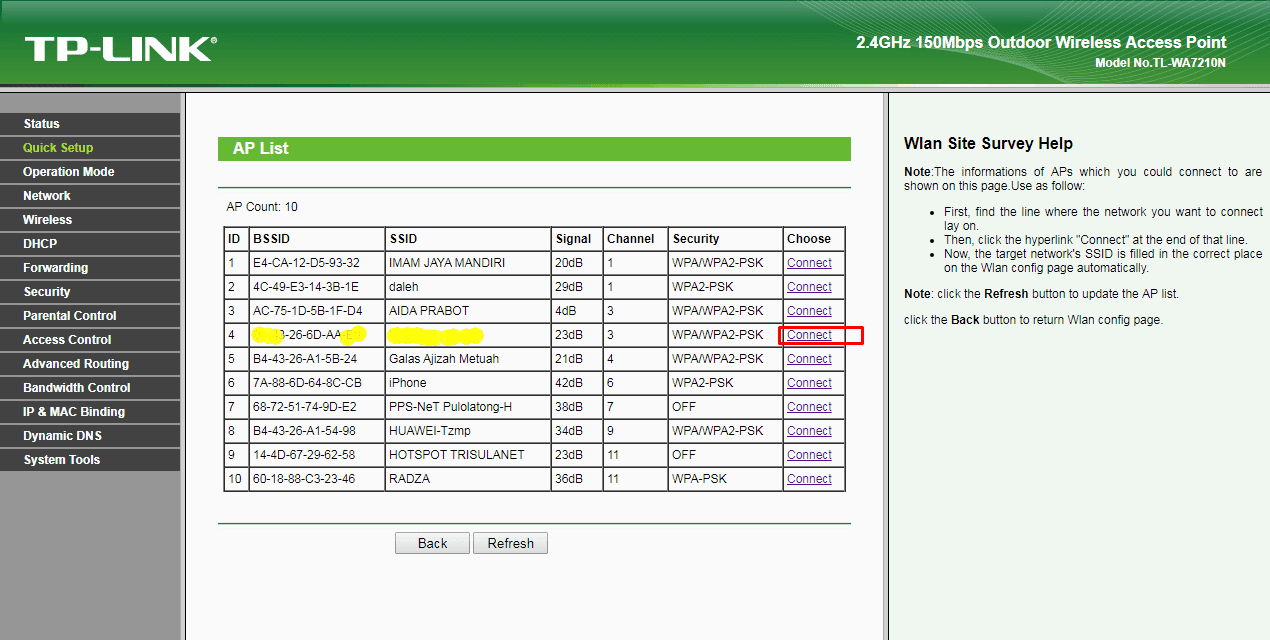Open Bandwidth Control menu
Image resolution: width=1270 pixels, height=640 pixels.
[90, 388]
